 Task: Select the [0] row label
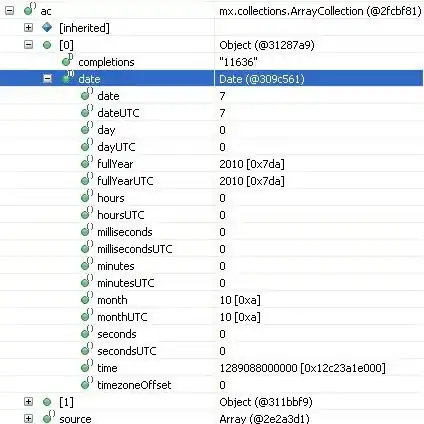(x=66, y=45)
